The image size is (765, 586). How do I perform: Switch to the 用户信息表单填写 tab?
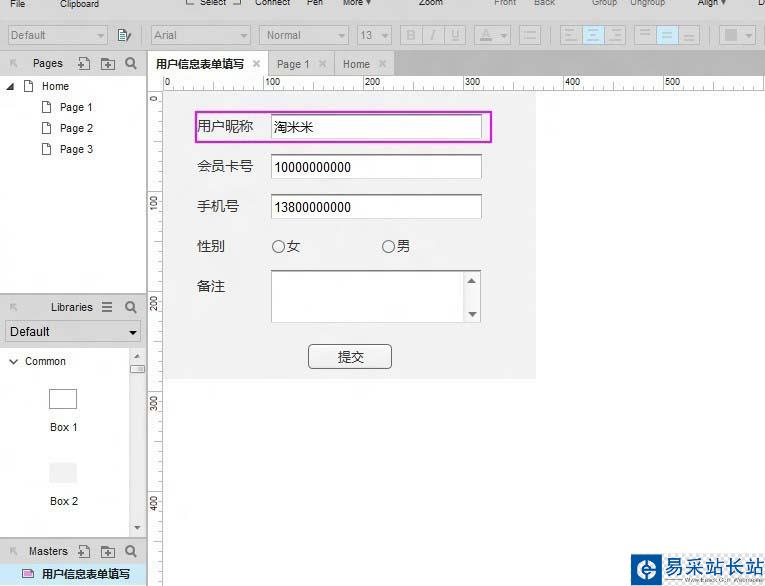200,64
